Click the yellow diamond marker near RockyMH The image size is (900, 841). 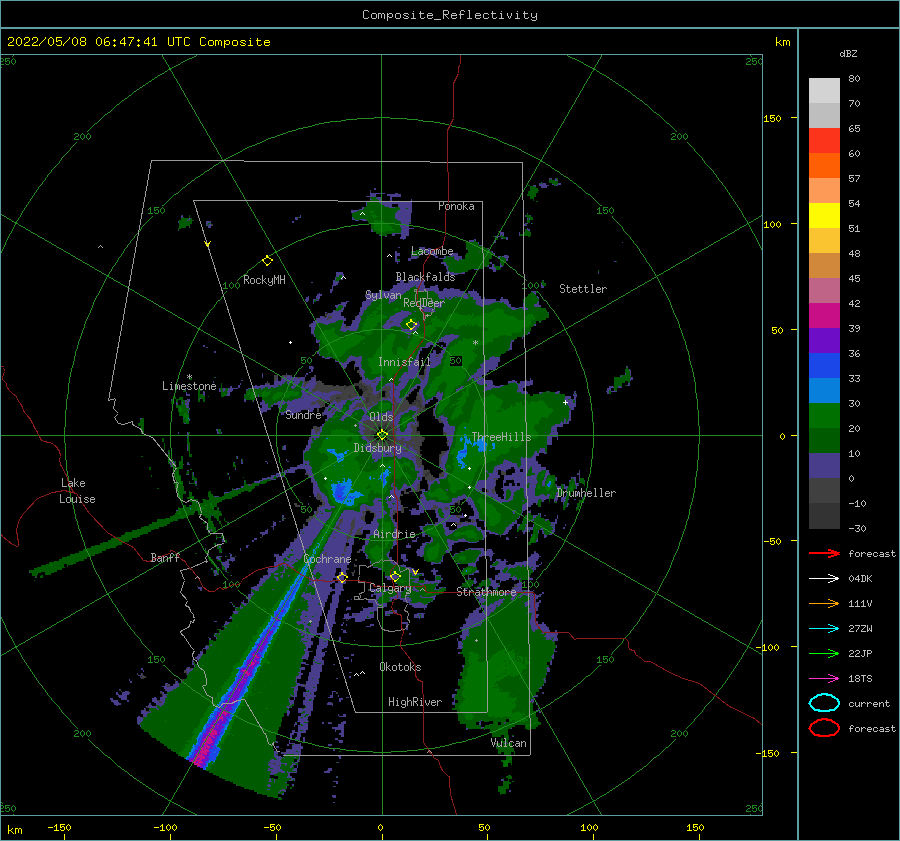tap(267, 261)
